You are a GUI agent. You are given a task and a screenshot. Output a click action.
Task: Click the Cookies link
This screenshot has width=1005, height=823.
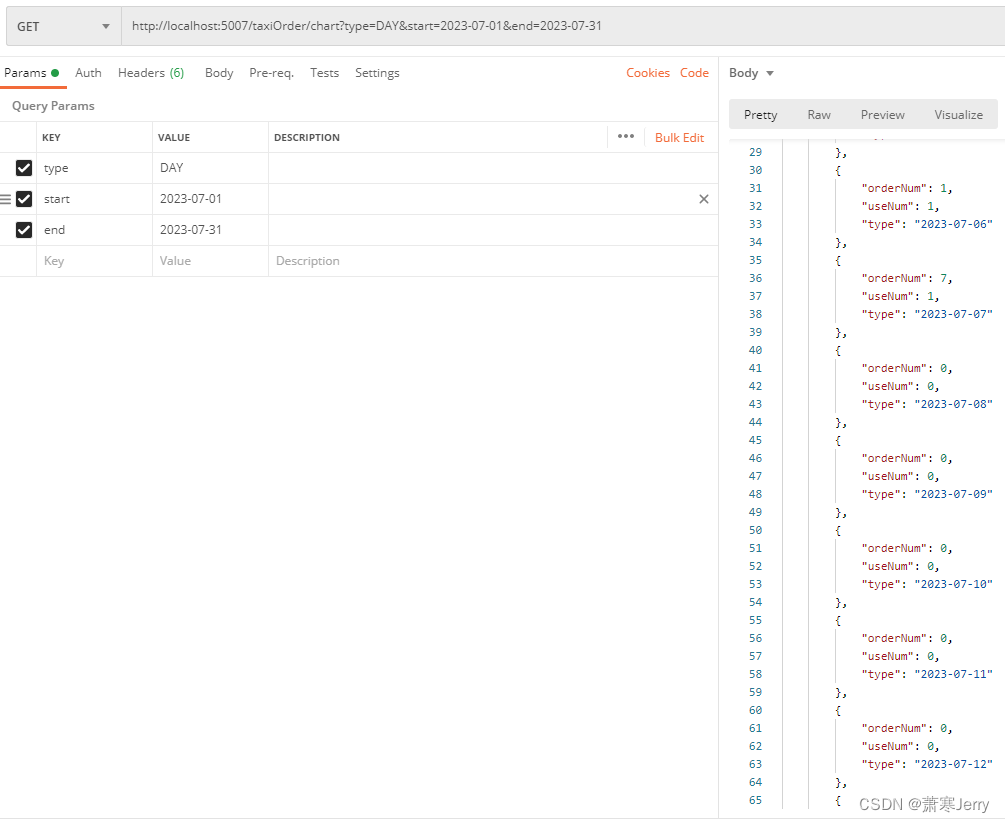point(648,73)
